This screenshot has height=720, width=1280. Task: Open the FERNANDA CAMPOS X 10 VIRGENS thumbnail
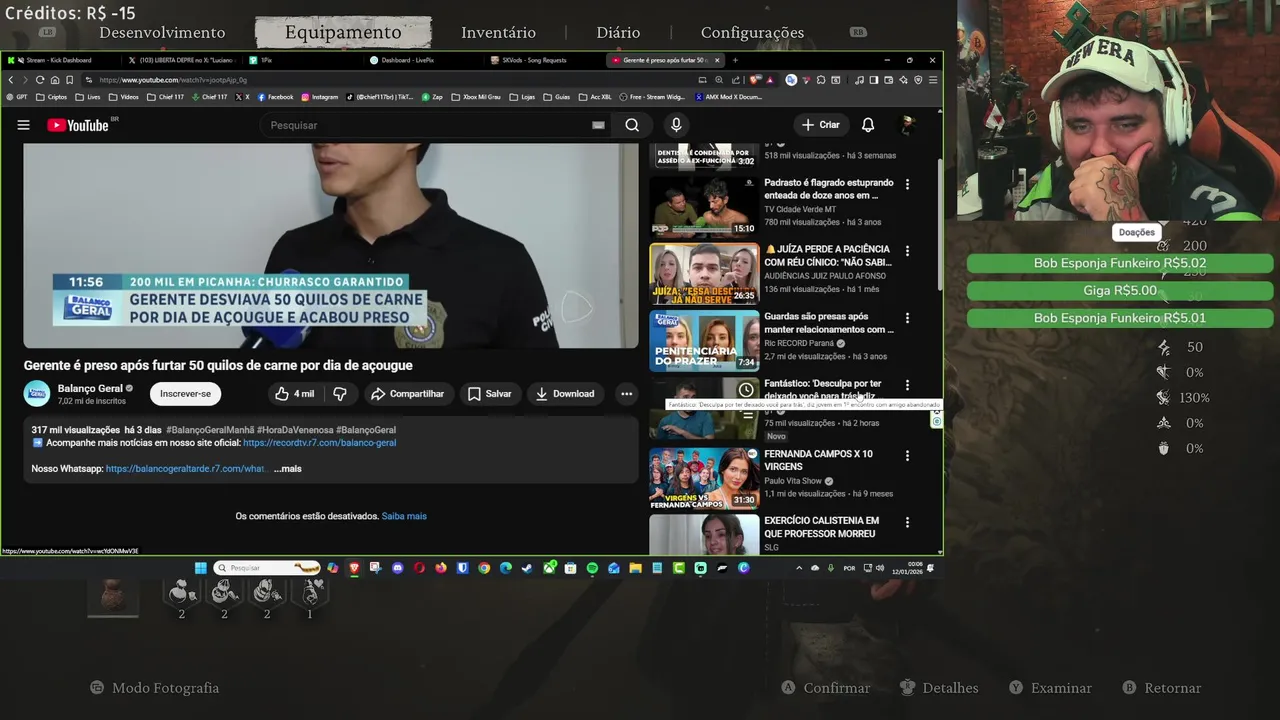tap(704, 478)
